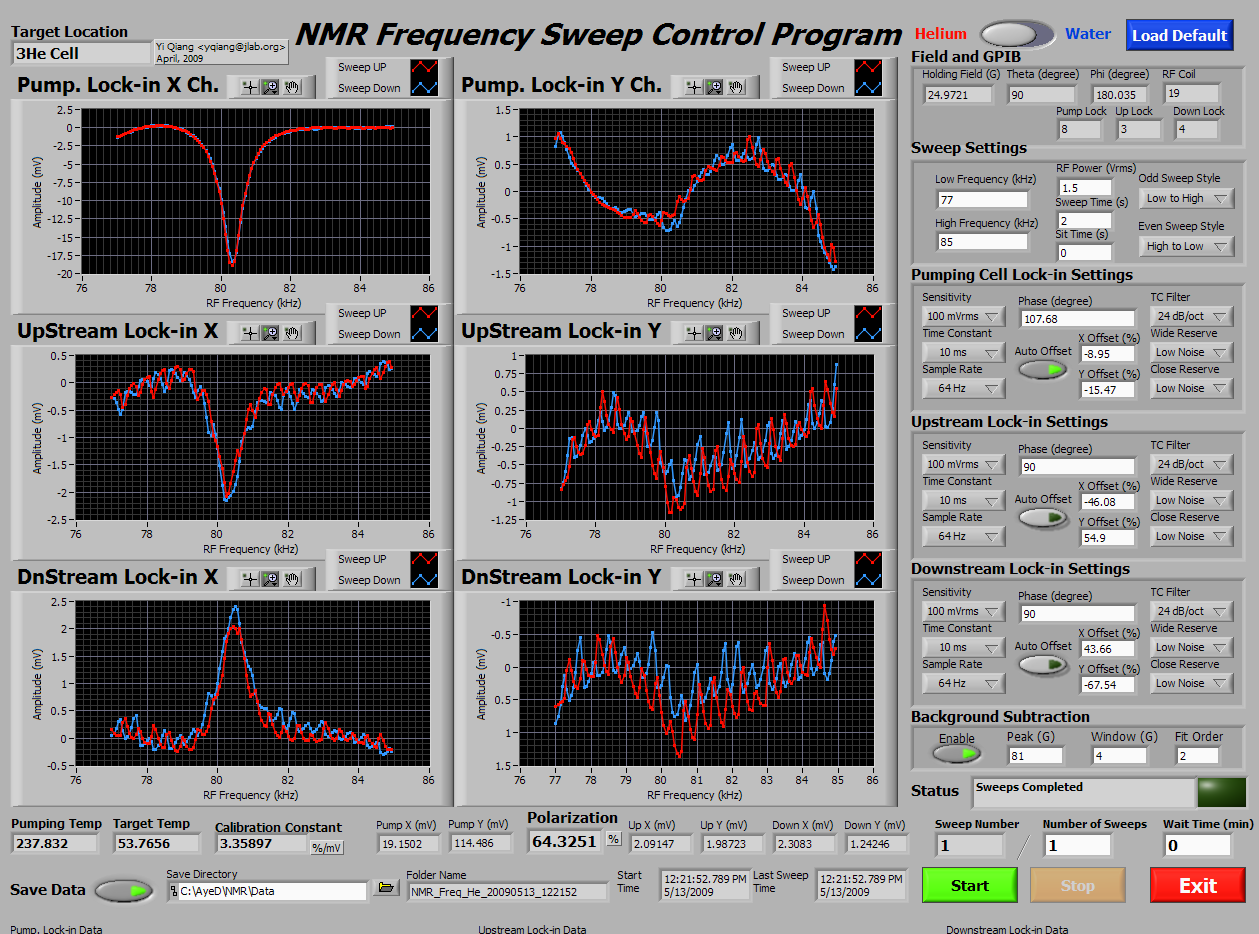Viewport: 1259px width, 934px height.
Task: Open Upstream Sensitivity dropdown
Action: pos(963,464)
